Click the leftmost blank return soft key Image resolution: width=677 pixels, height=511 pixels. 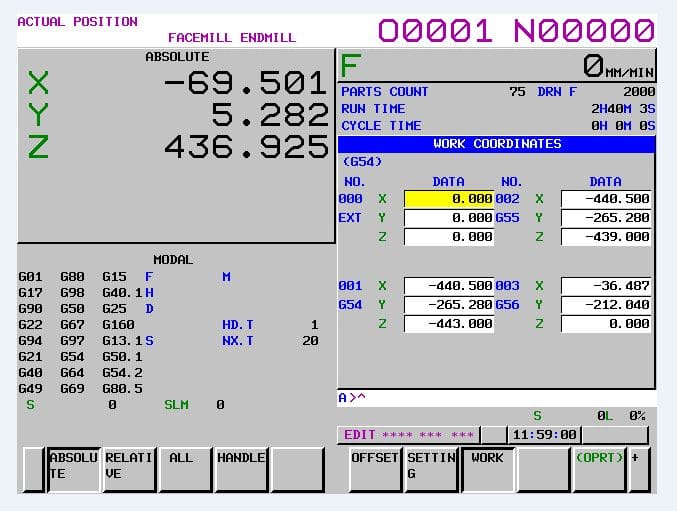pyautogui.click(x=34, y=470)
